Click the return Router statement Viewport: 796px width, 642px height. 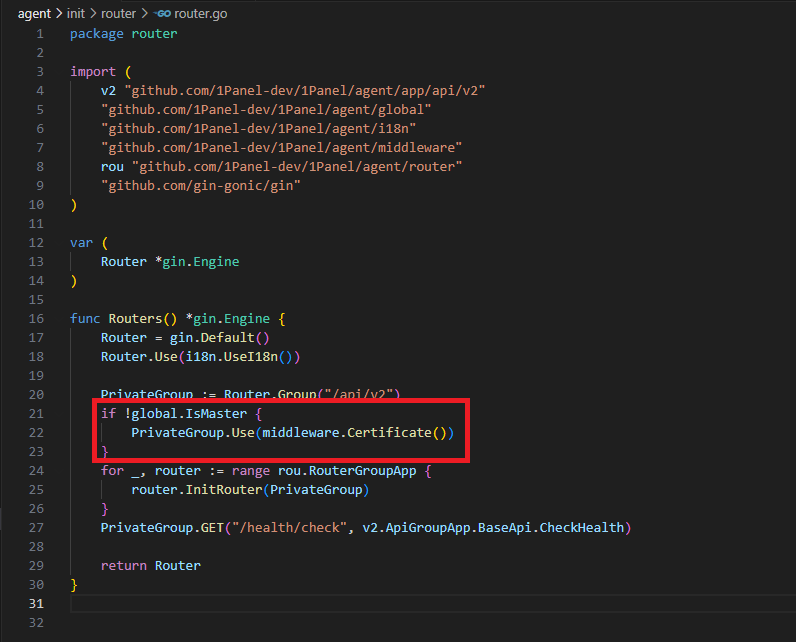pos(150,566)
